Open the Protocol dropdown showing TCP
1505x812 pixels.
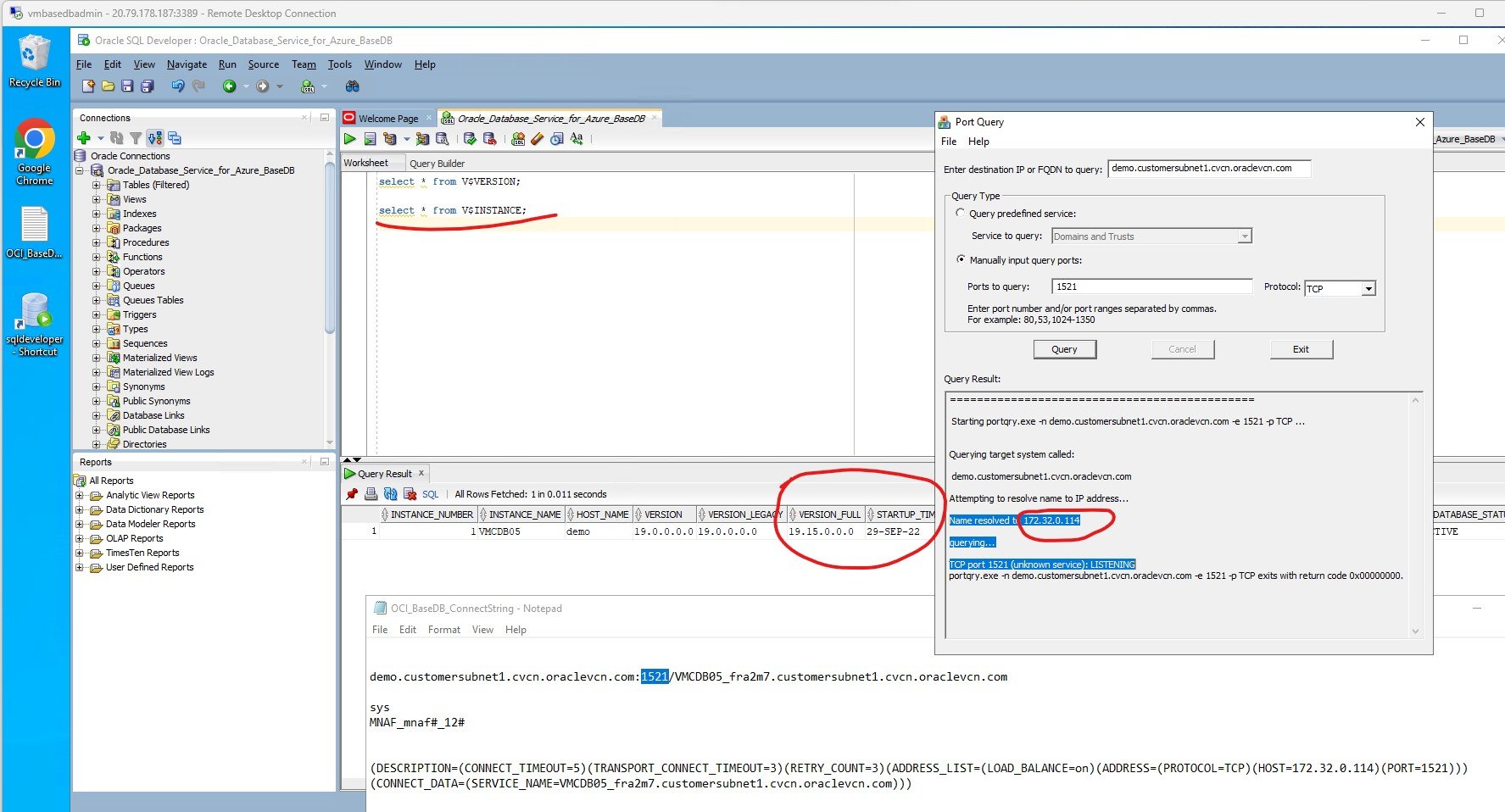[x=1367, y=288]
